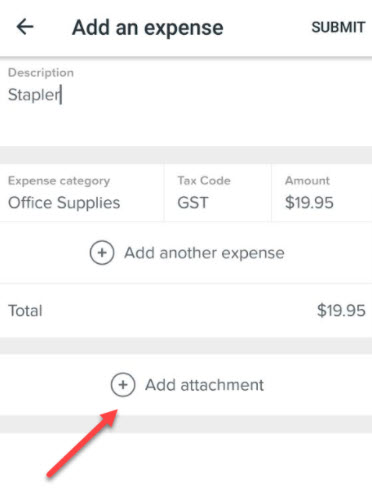
Task: Click the Add another expense text
Action: [x=204, y=253]
